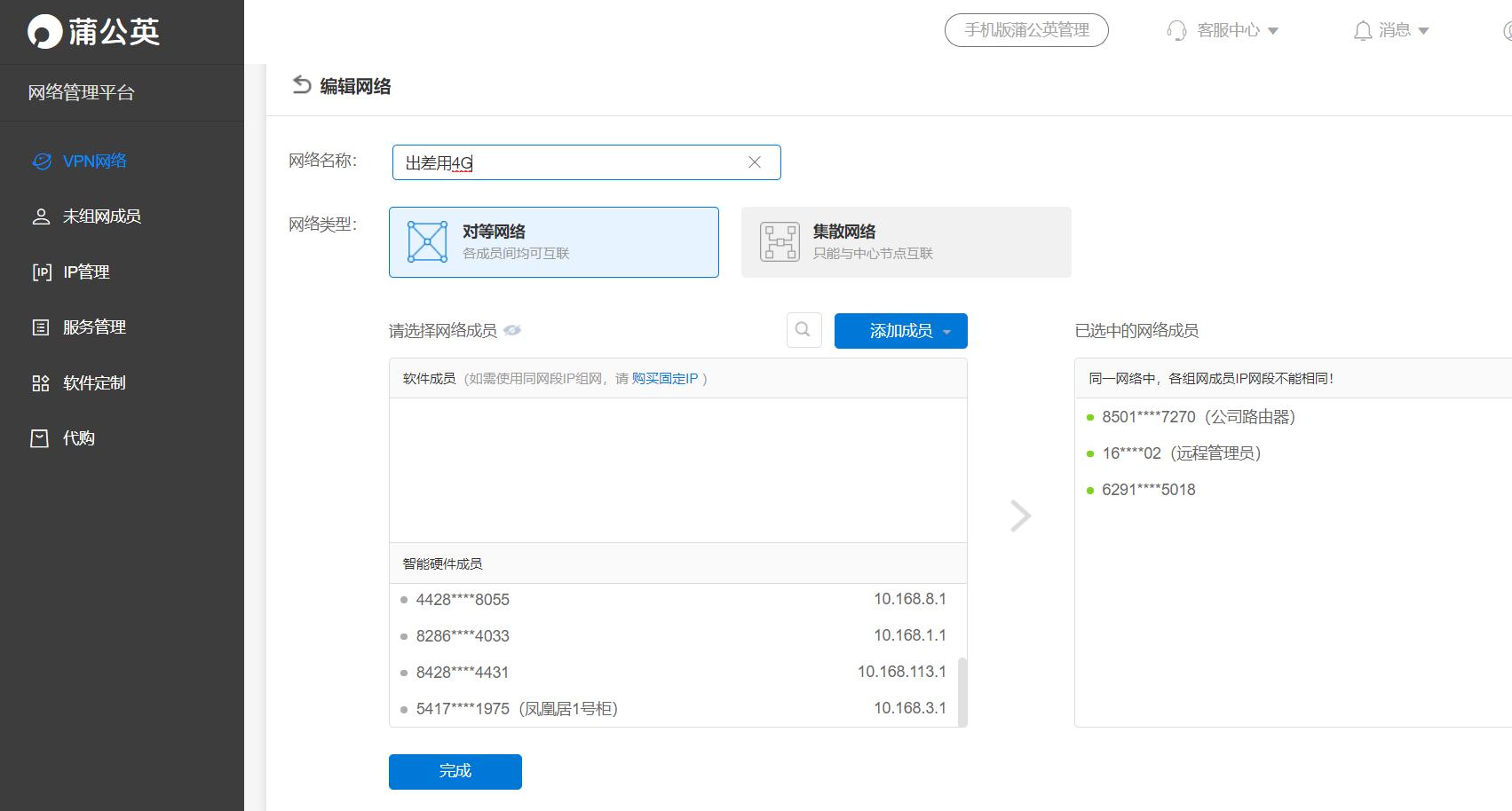Viewport: 1512px width, 811px height.
Task: Toggle the eye icon next to 请选择网络成员
Action: click(x=512, y=330)
